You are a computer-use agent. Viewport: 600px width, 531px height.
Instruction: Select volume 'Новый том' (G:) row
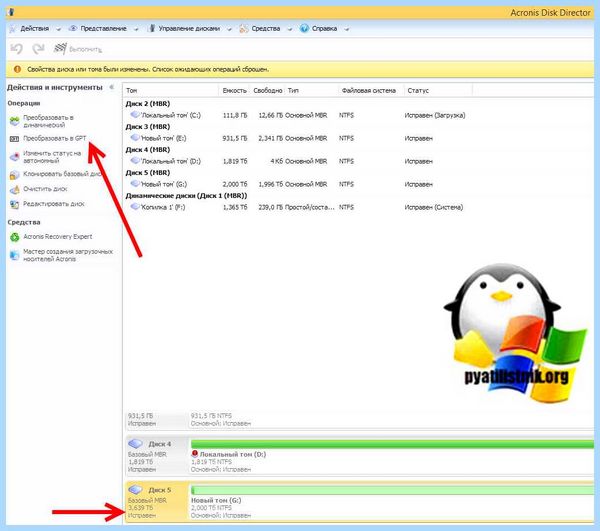298,184
